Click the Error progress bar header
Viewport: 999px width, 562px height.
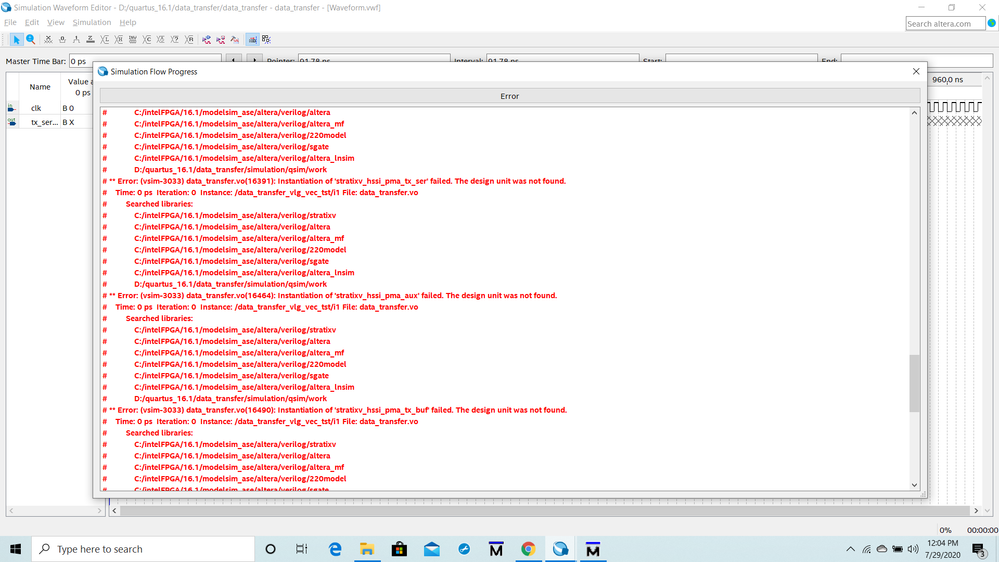510,96
